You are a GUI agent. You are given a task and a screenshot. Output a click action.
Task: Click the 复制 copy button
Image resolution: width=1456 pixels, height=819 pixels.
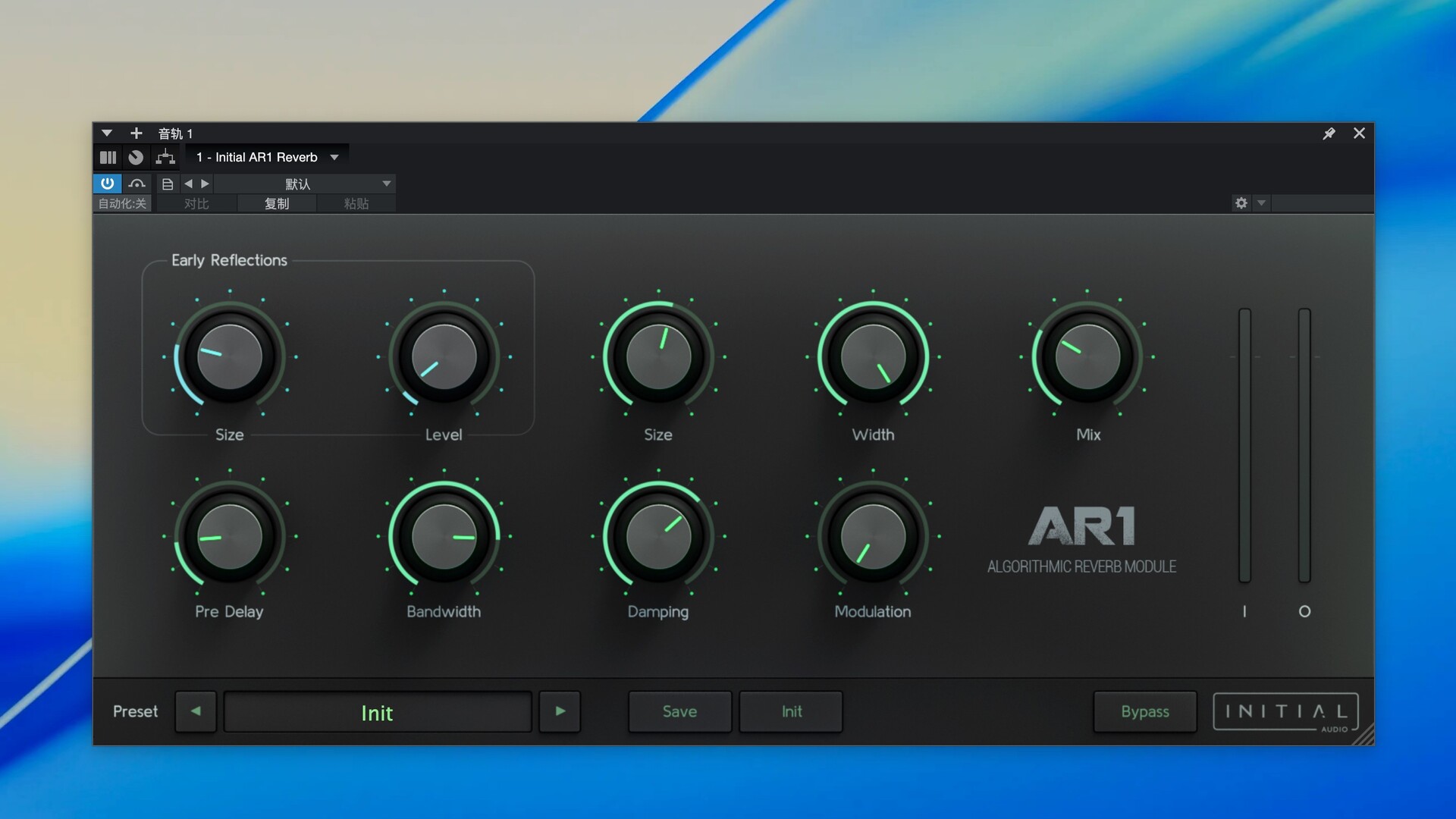277,203
